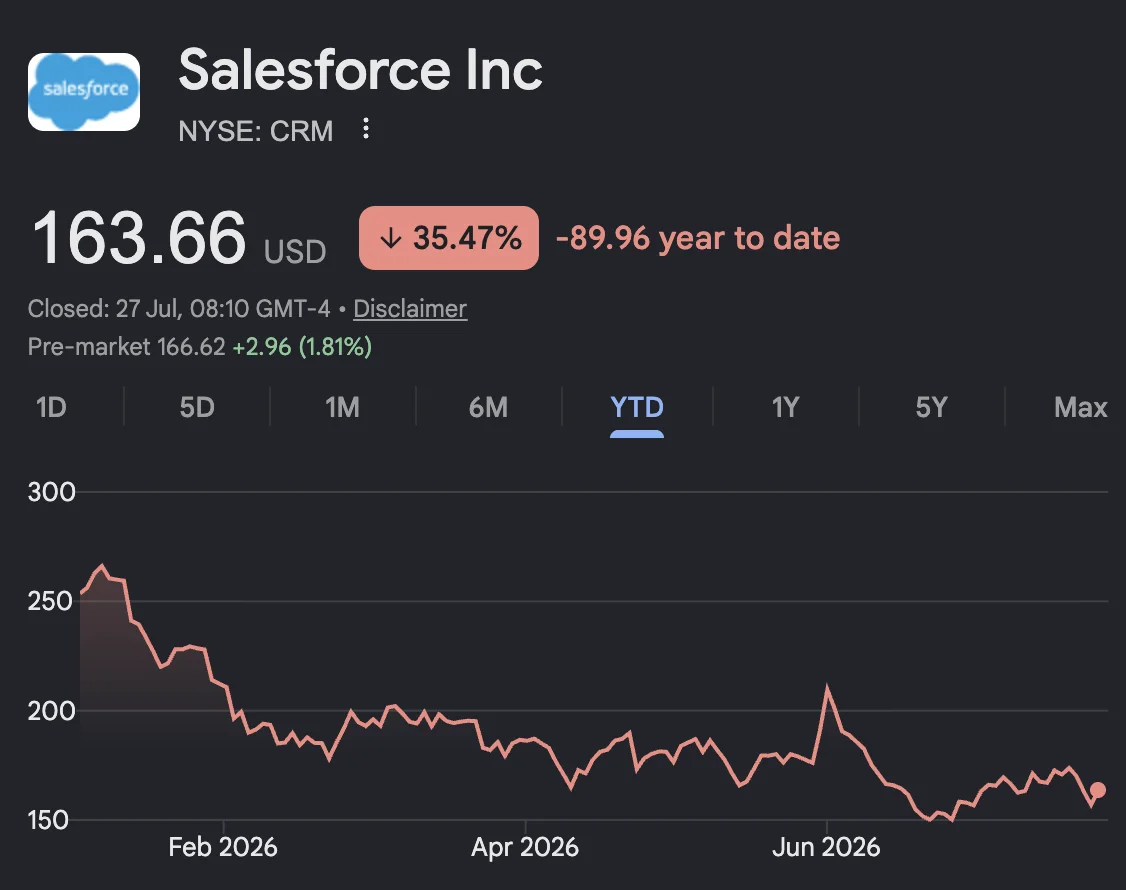Switch to the 1D range tab
The image size is (1126, 890).
pos(51,407)
